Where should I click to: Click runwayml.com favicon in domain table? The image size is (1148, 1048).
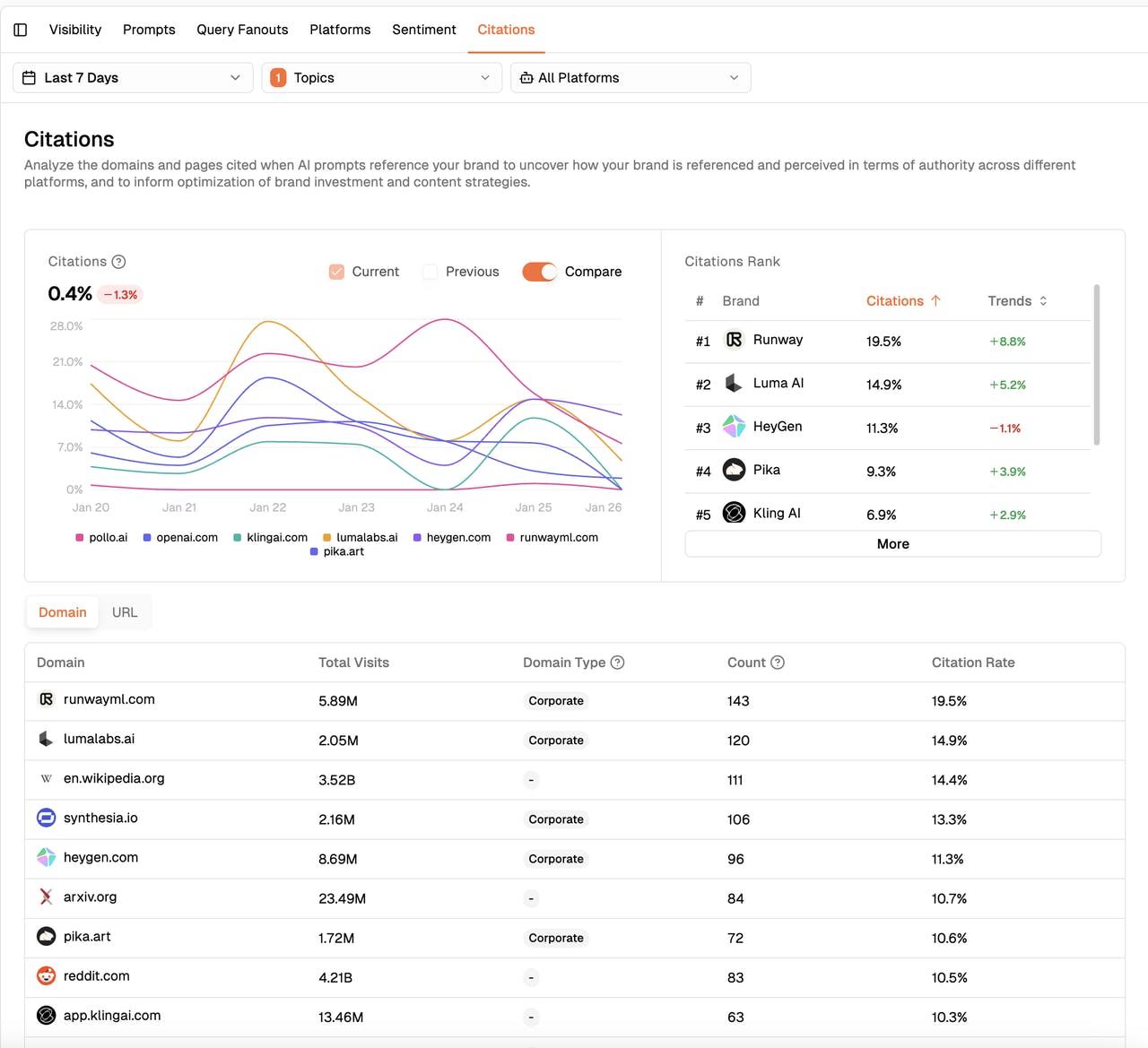(46, 699)
